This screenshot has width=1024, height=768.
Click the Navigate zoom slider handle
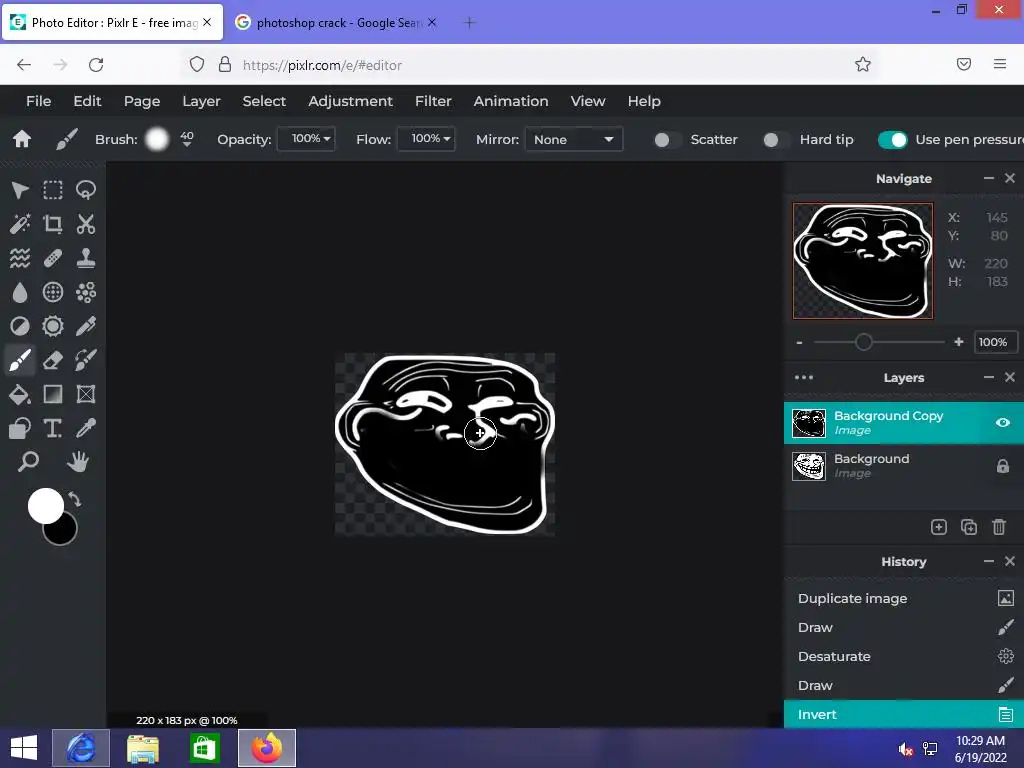click(x=863, y=342)
